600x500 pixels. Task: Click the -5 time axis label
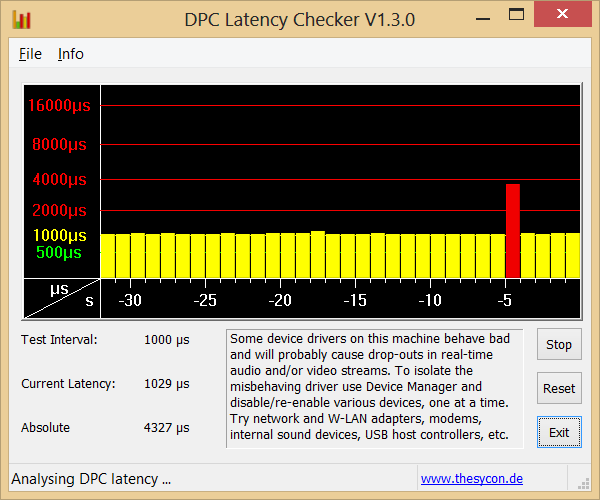coord(505,300)
